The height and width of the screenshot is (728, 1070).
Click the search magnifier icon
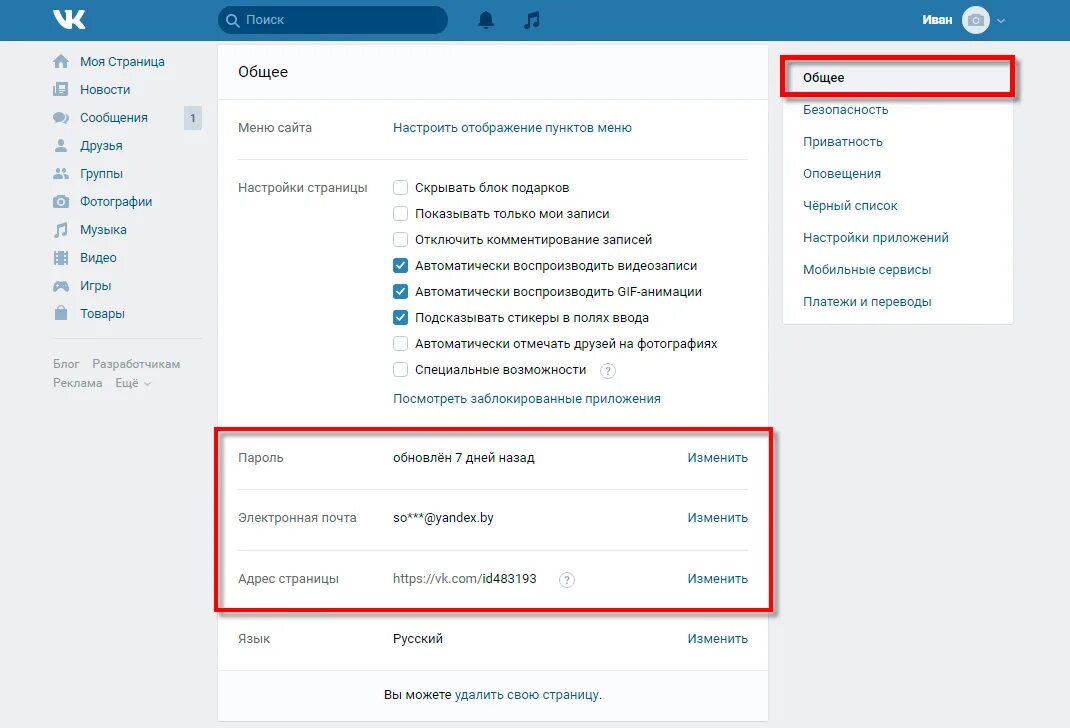point(233,20)
